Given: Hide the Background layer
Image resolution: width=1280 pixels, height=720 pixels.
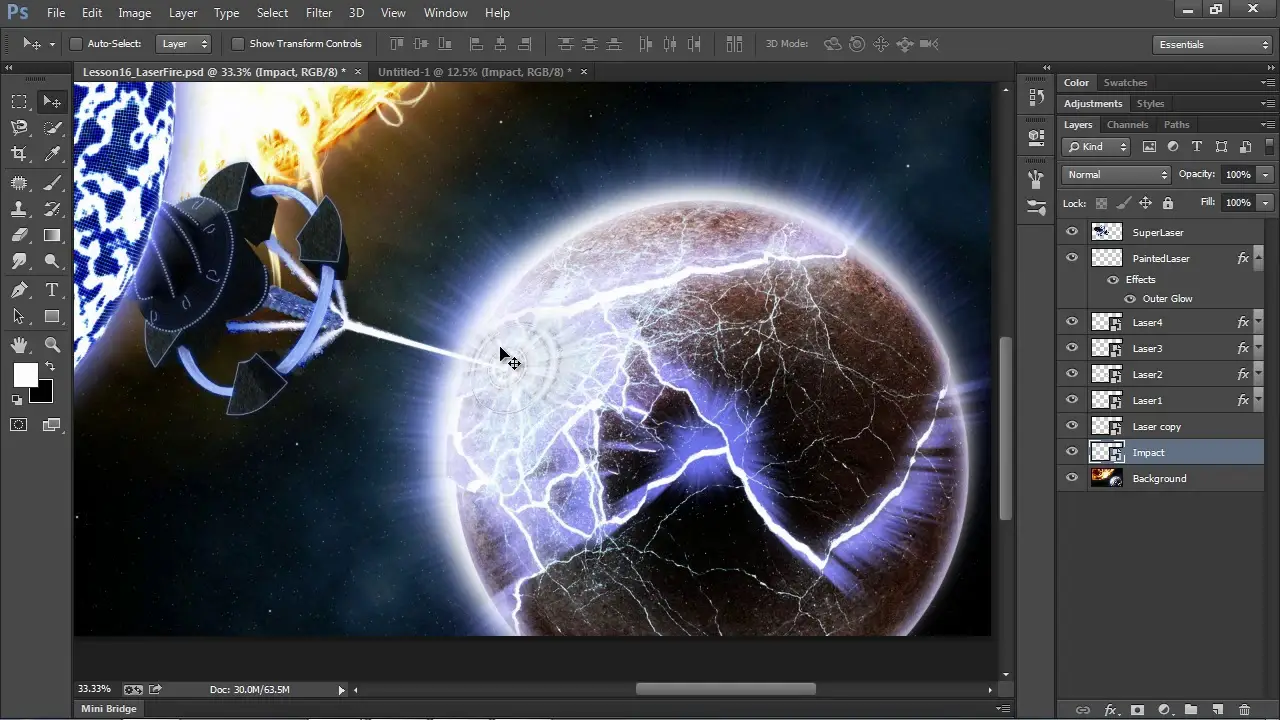Looking at the screenshot, I should tap(1072, 478).
